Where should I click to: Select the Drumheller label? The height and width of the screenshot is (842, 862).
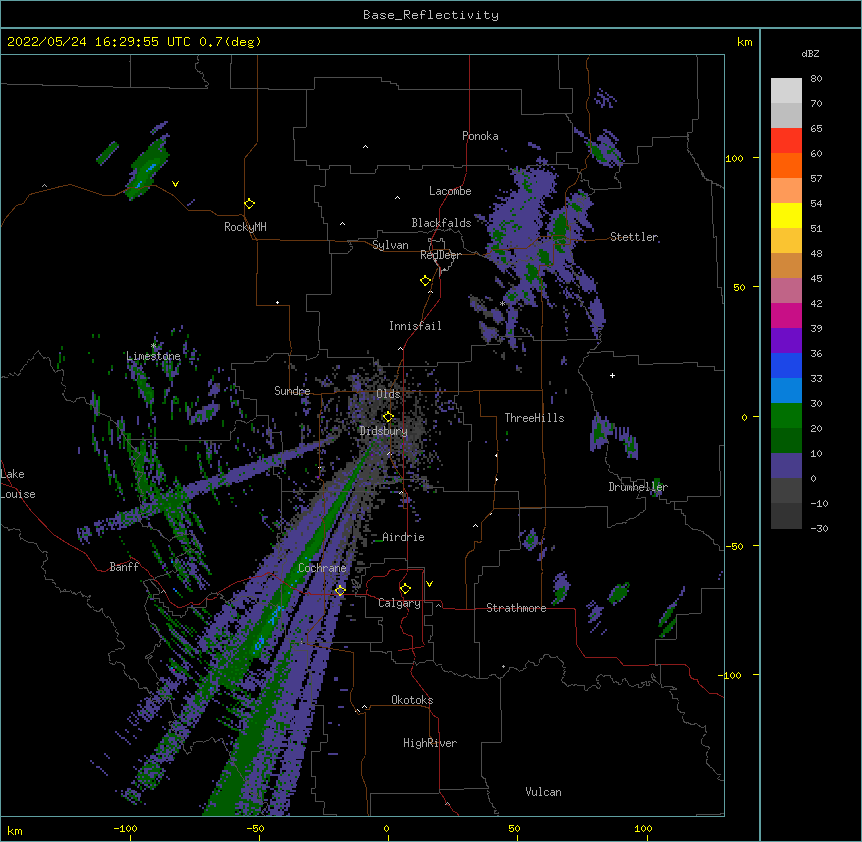638,487
